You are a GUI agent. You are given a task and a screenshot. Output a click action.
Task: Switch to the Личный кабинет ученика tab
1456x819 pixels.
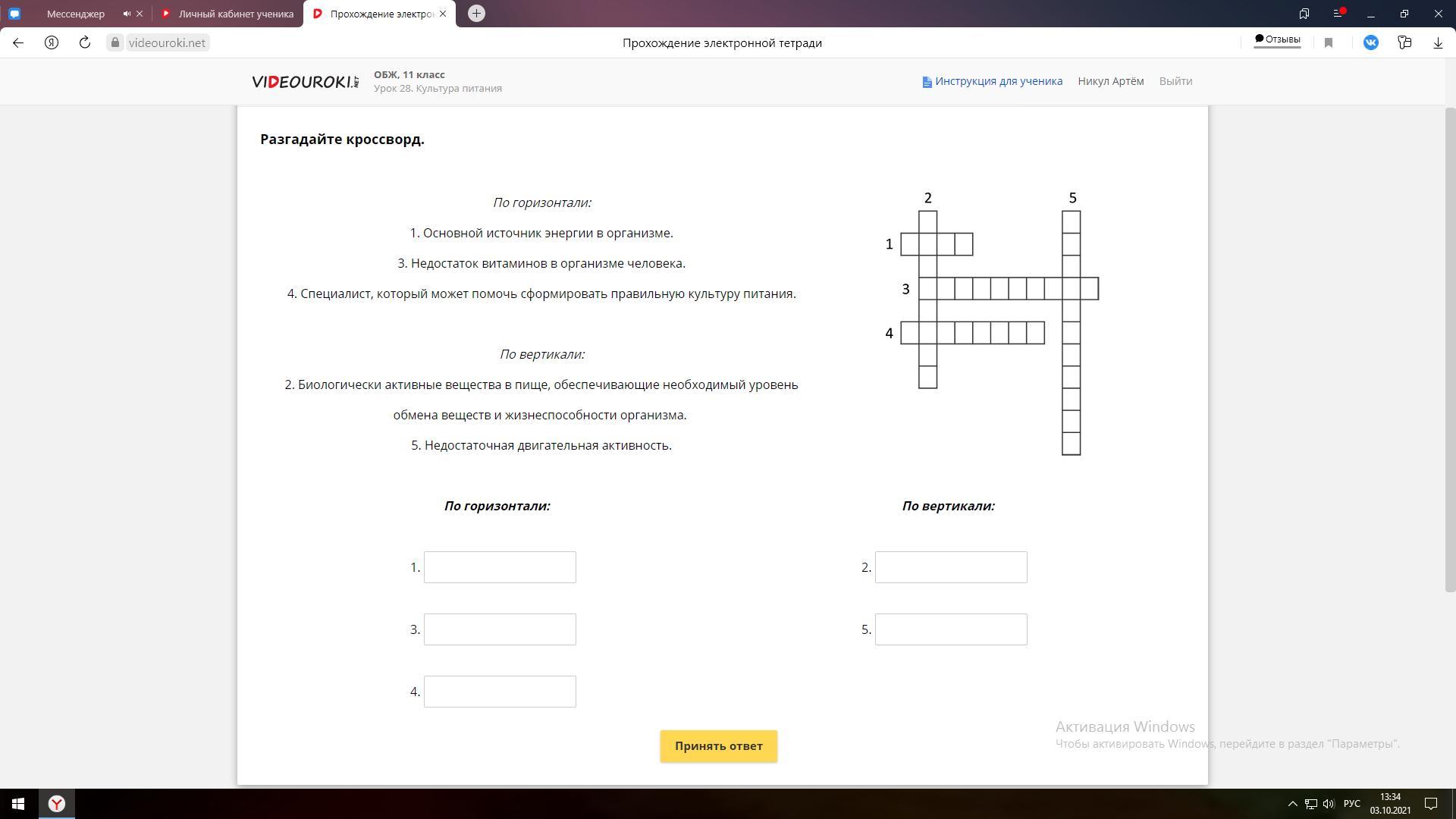coord(227,14)
